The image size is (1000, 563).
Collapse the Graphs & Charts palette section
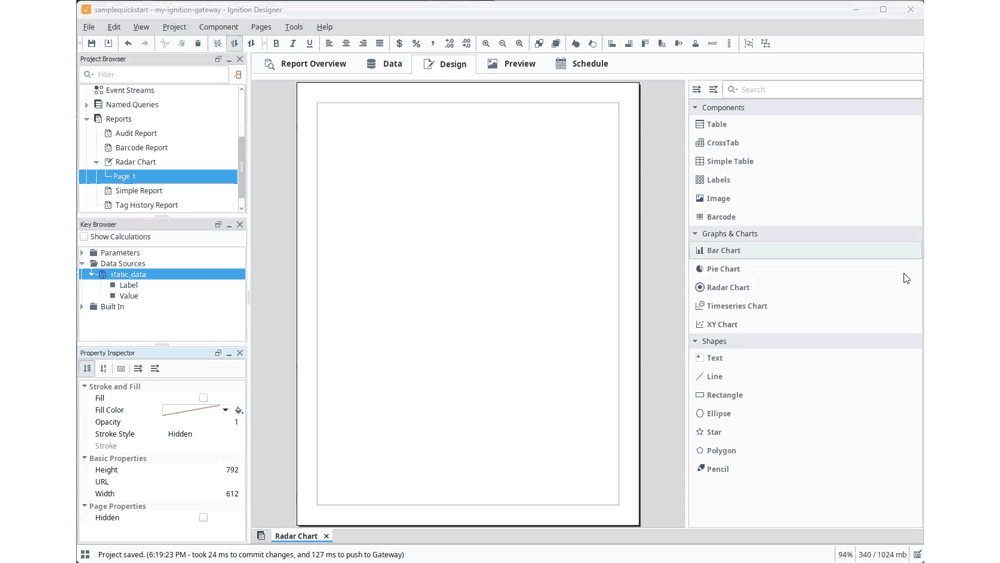tap(695, 233)
